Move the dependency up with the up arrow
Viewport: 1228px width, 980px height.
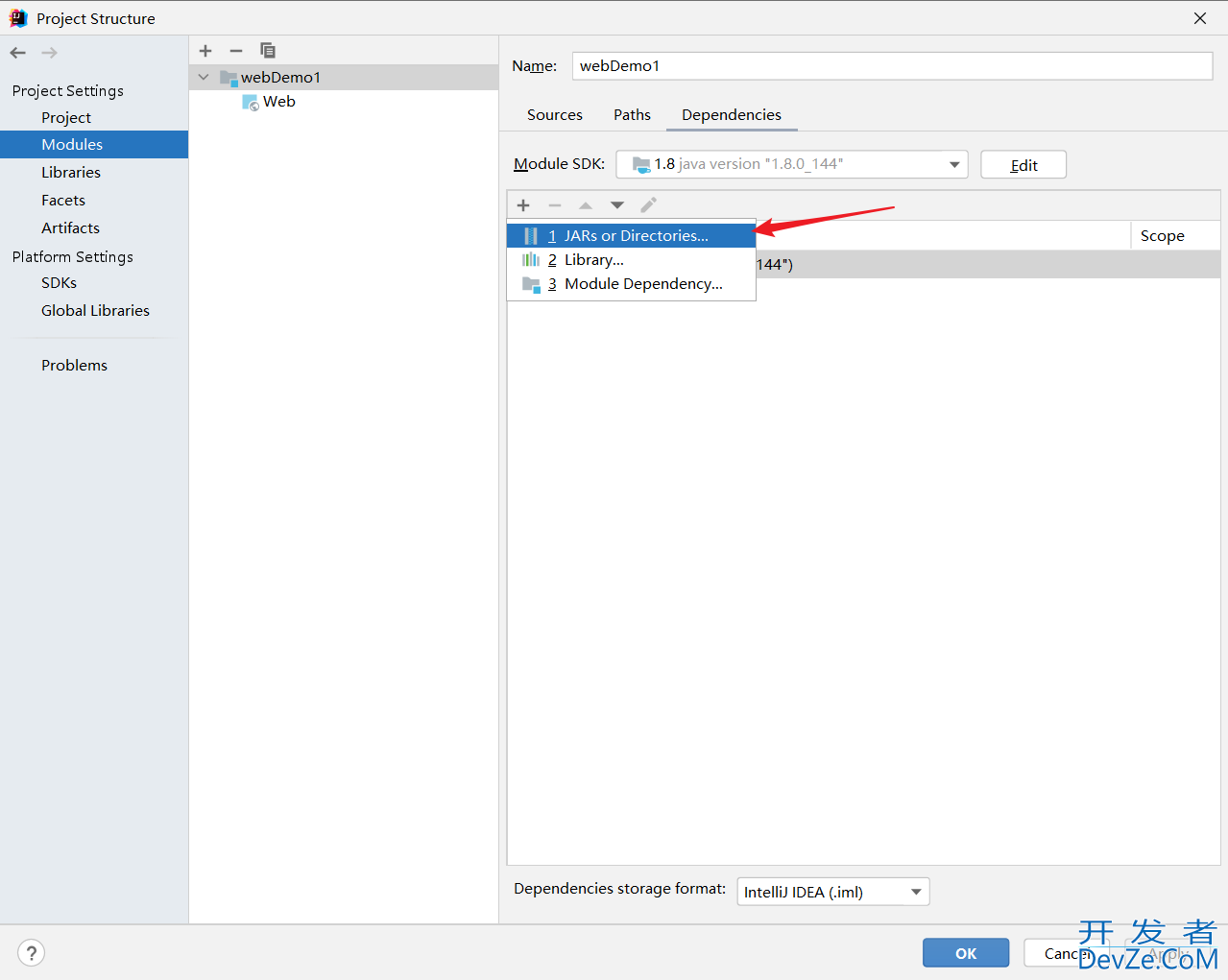[586, 205]
